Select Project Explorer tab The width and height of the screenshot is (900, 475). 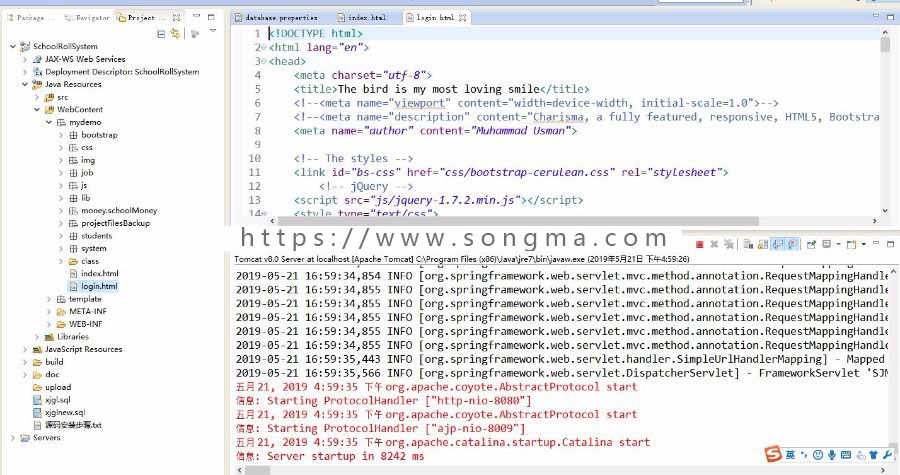141,18
